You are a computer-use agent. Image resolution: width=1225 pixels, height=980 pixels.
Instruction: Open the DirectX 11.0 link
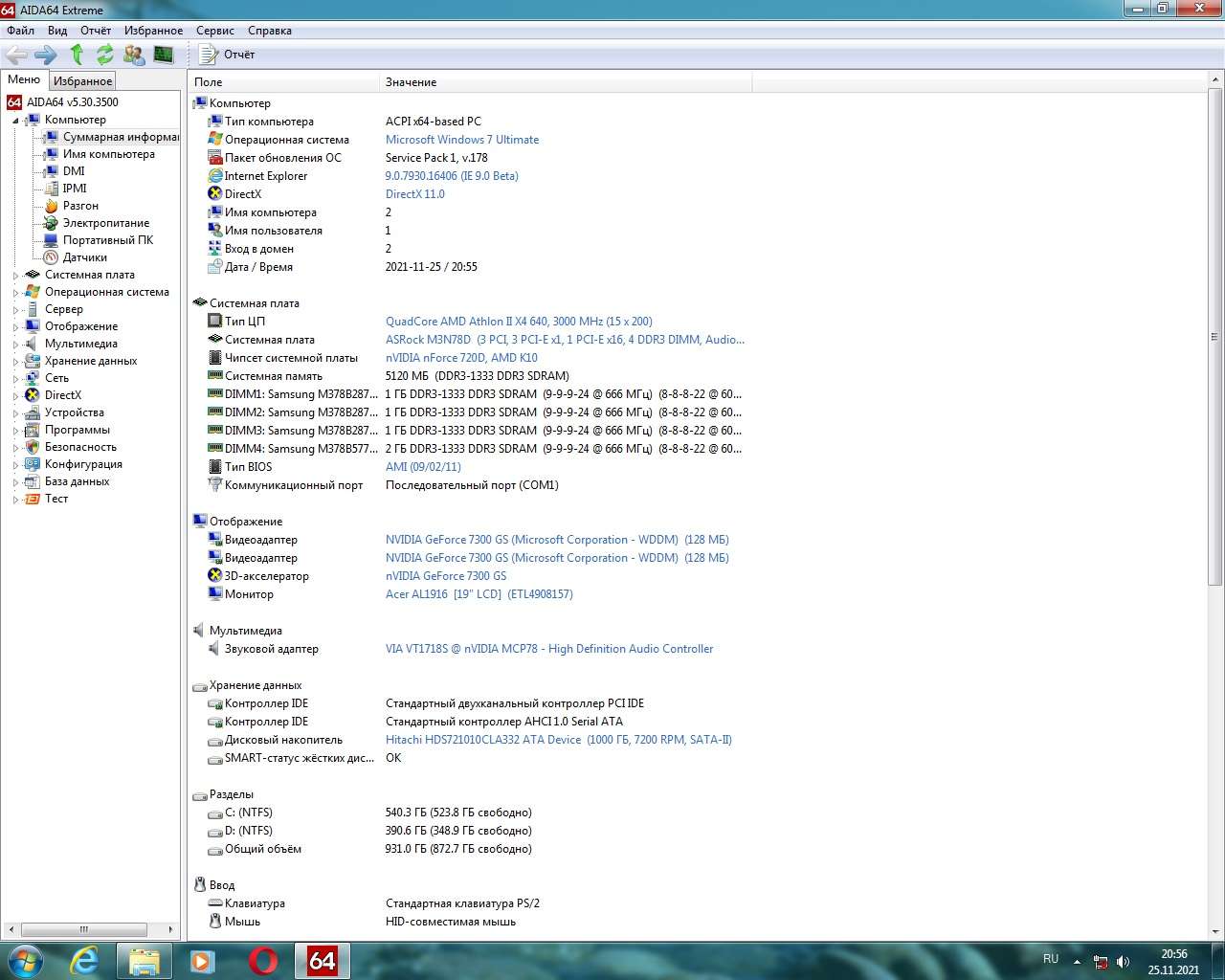coord(415,194)
